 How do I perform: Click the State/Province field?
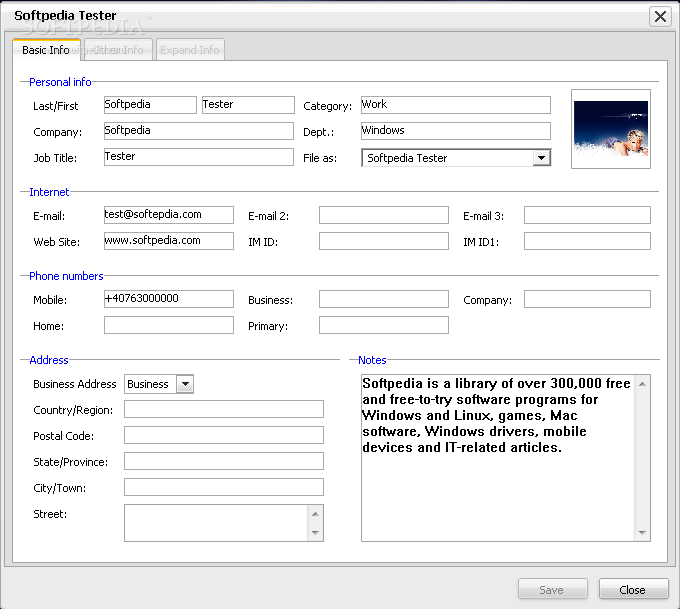click(224, 461)
